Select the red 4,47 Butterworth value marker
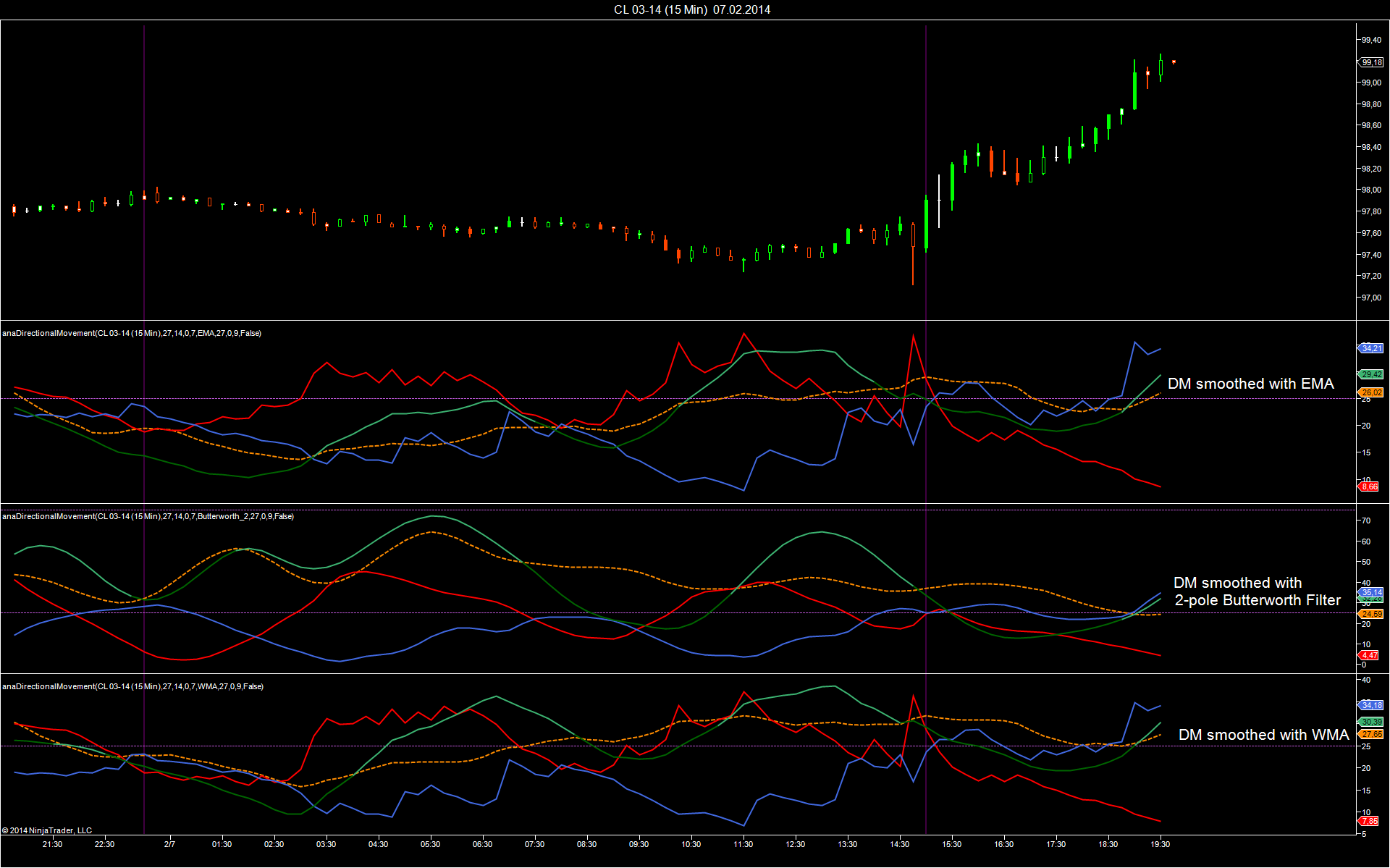Viewport: 1390px width, 868px height. tap(1370, 655)
